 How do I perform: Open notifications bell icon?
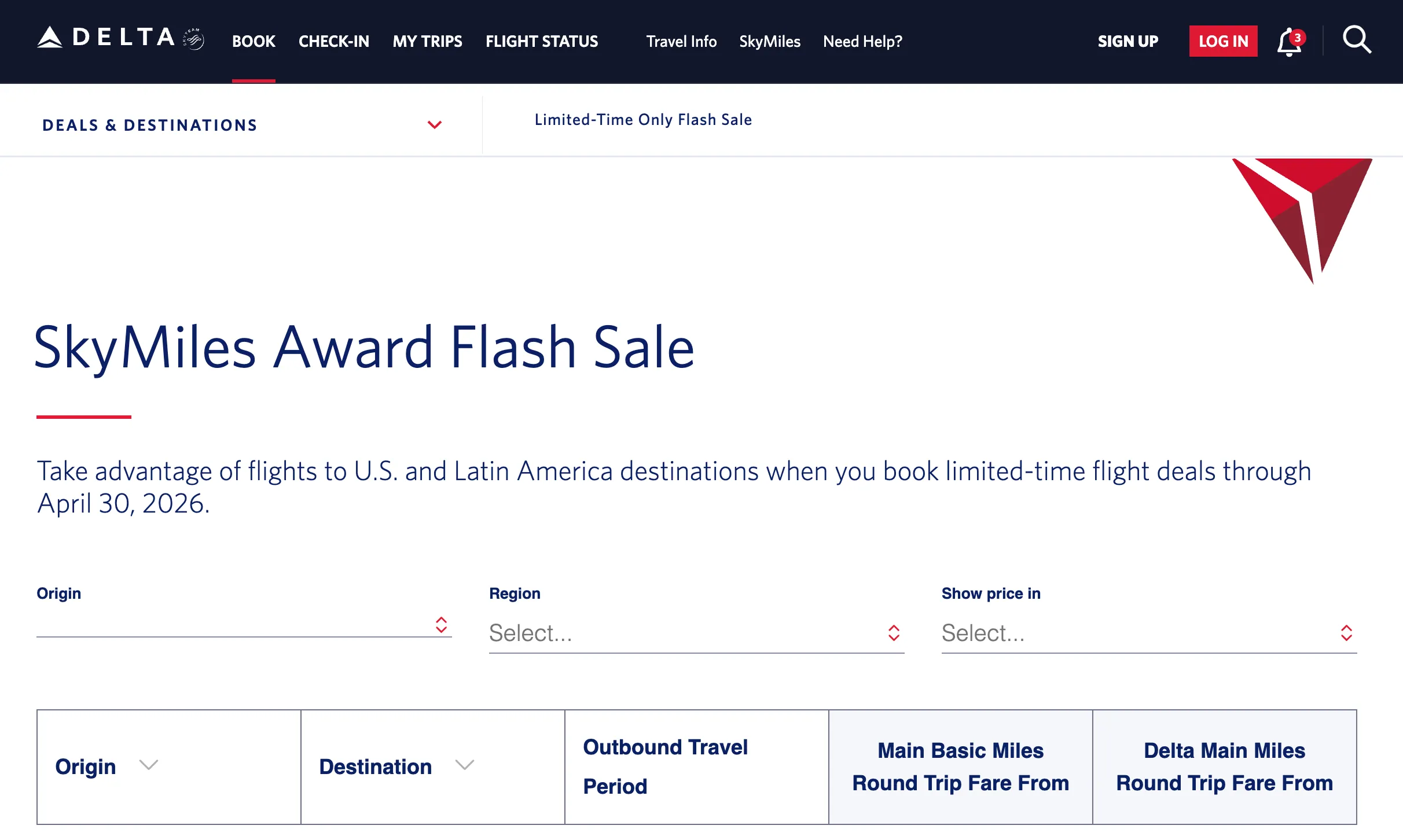point(1290,42)
